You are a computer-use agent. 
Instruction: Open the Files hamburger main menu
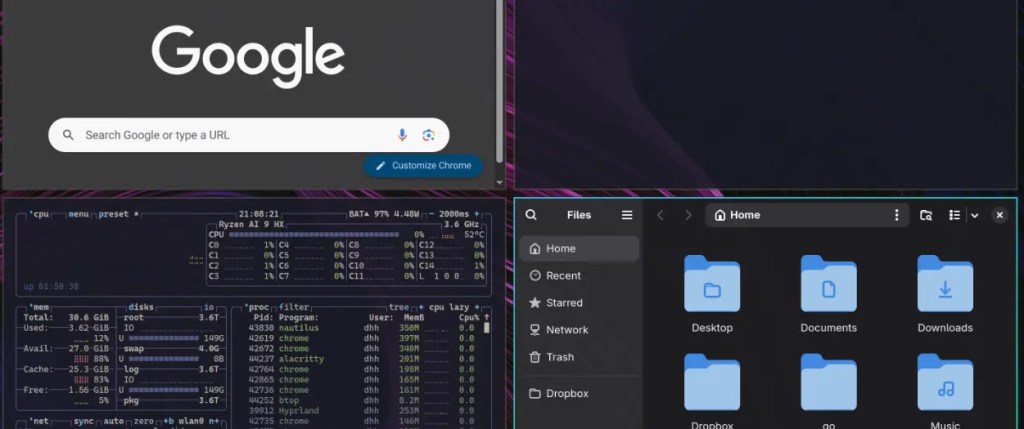click(627, 215)
